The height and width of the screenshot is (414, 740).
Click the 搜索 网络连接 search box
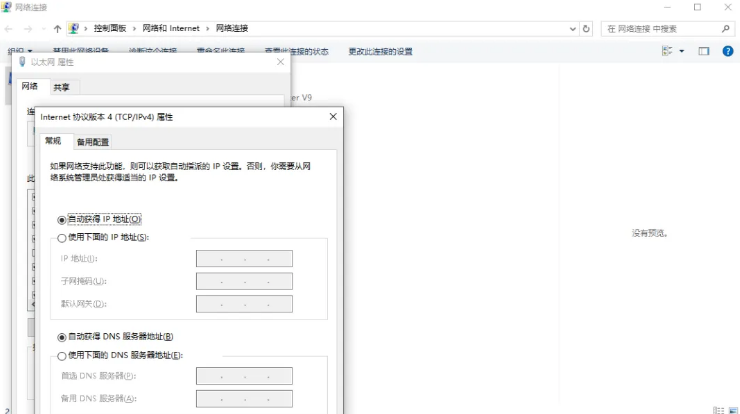[660, 29]
